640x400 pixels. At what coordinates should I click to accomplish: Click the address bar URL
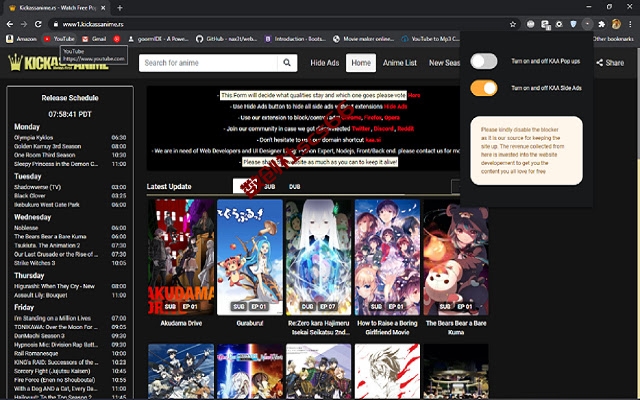click(93, 24)
